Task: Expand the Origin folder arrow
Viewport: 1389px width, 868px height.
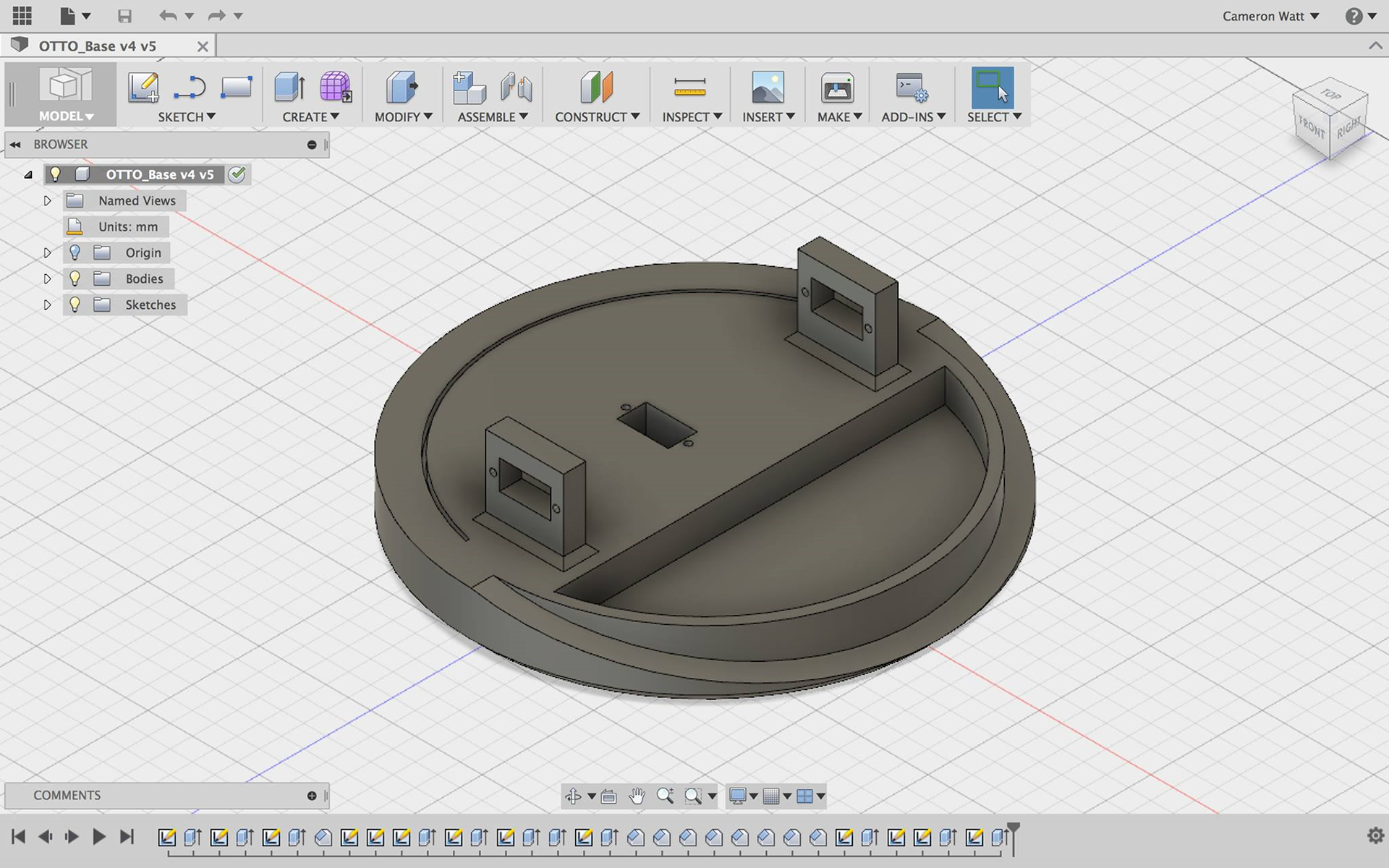Action: pos(48,252)
